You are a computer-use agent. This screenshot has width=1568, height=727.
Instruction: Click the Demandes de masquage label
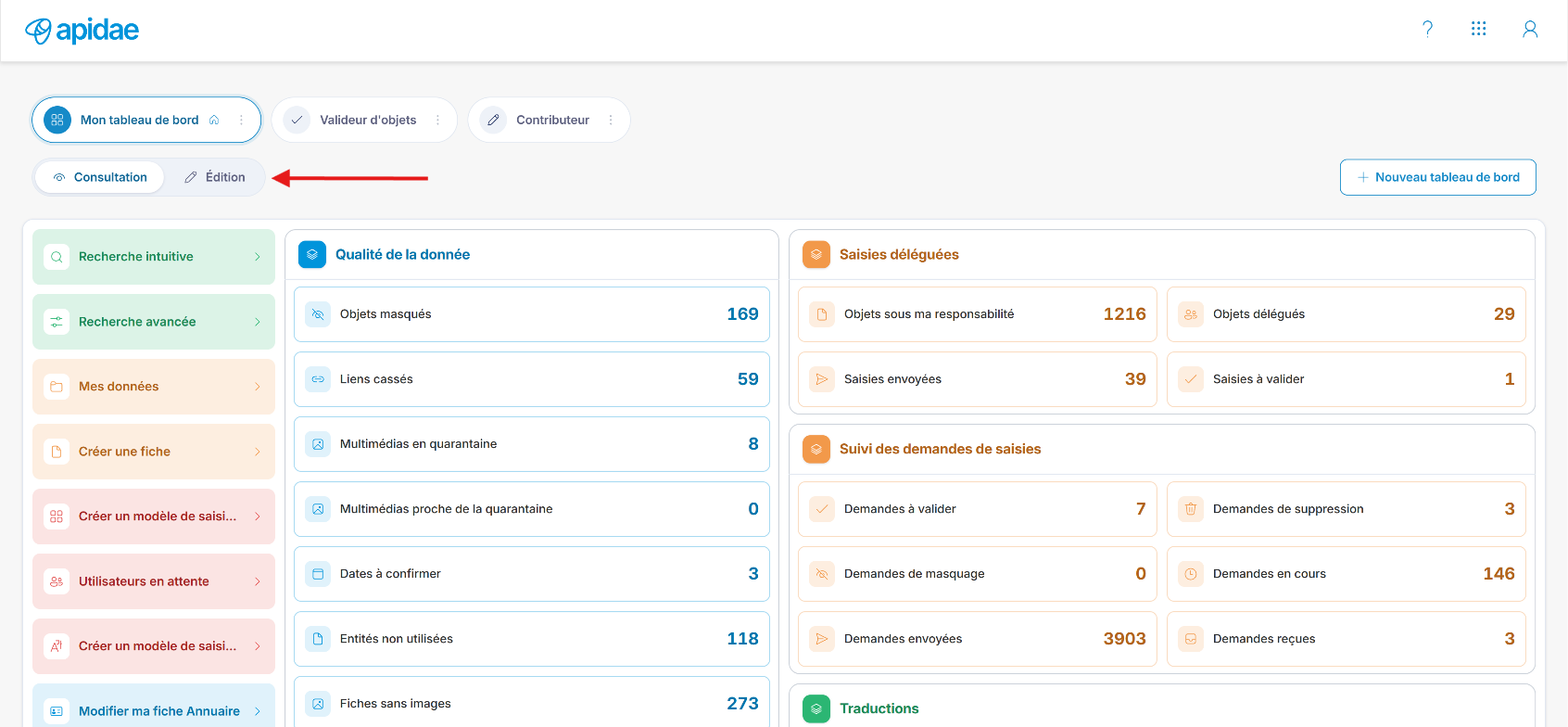click(915, 574)
